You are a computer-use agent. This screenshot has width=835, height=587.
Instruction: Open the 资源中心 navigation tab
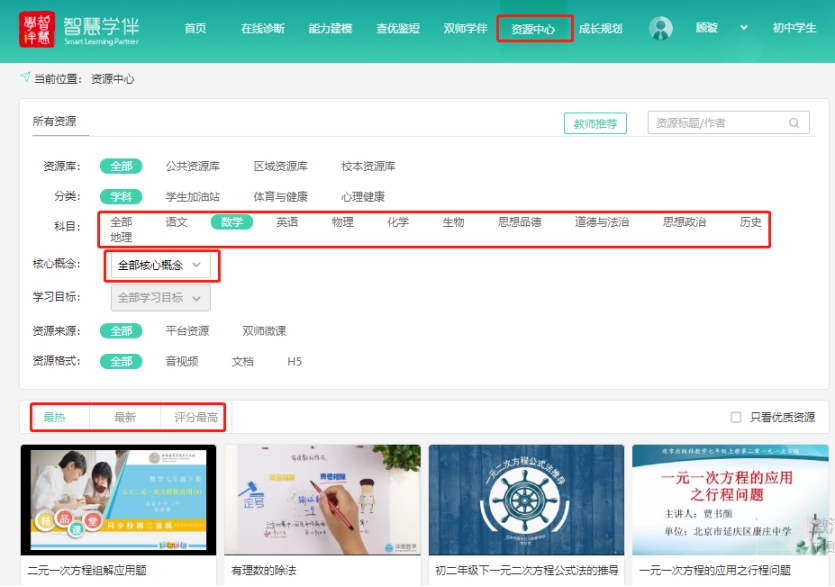tap(533, 29)
